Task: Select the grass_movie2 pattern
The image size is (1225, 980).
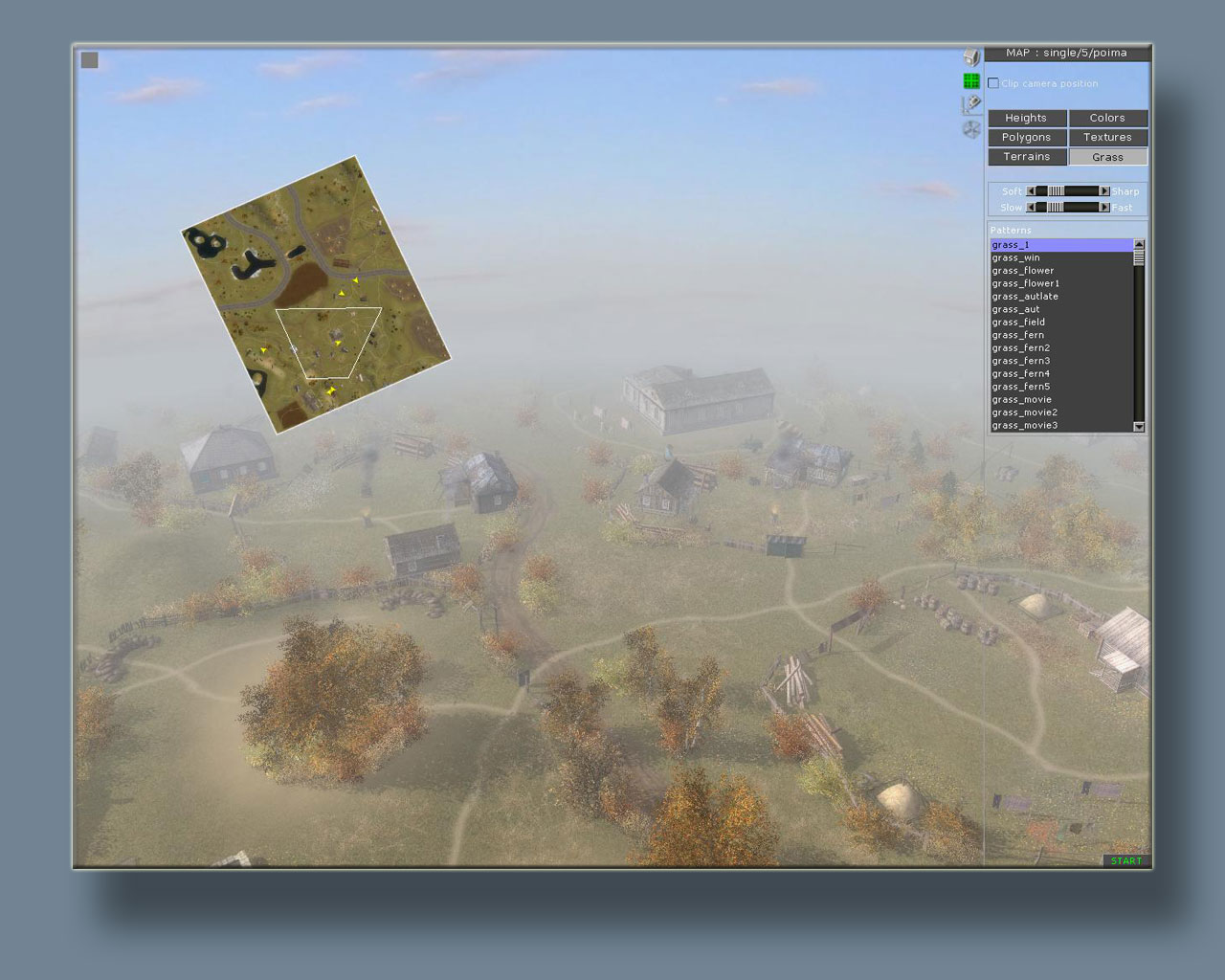Action: point(1061,412)
